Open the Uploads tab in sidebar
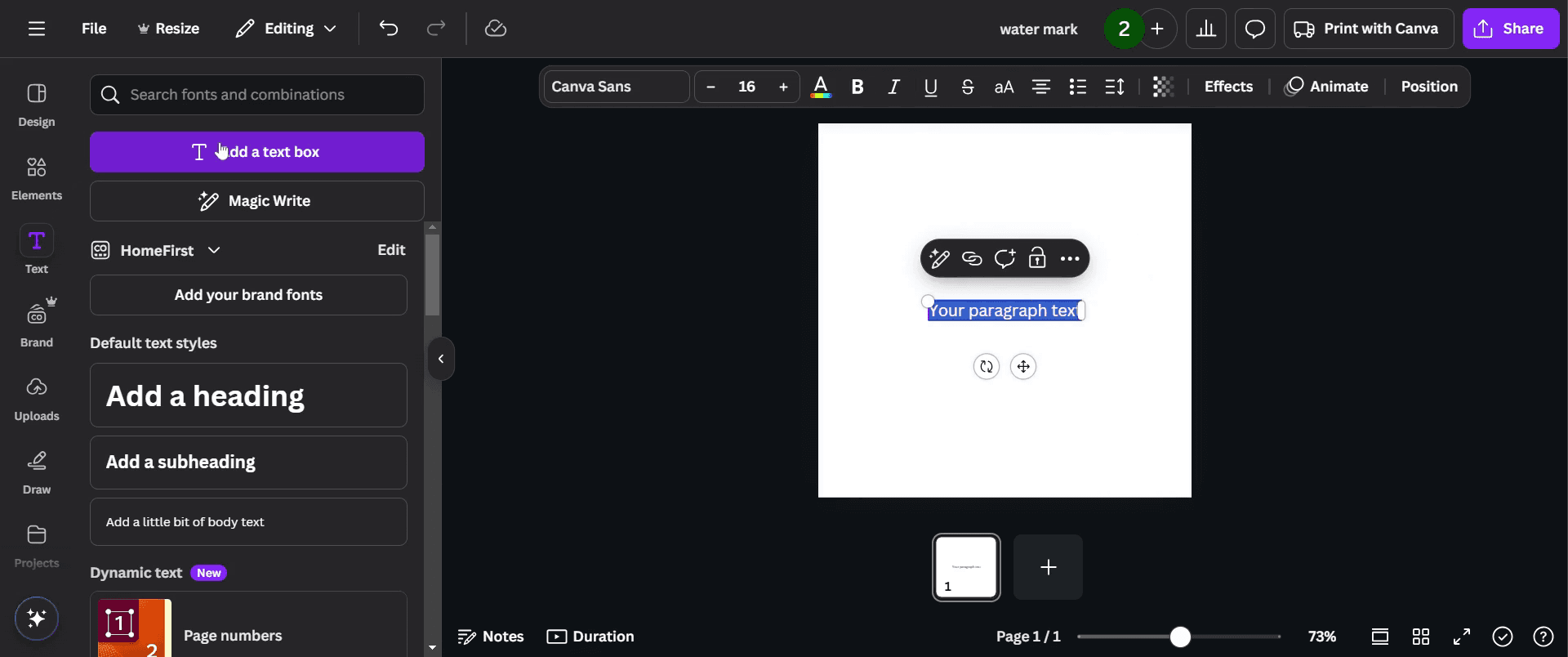 point(37,399)
